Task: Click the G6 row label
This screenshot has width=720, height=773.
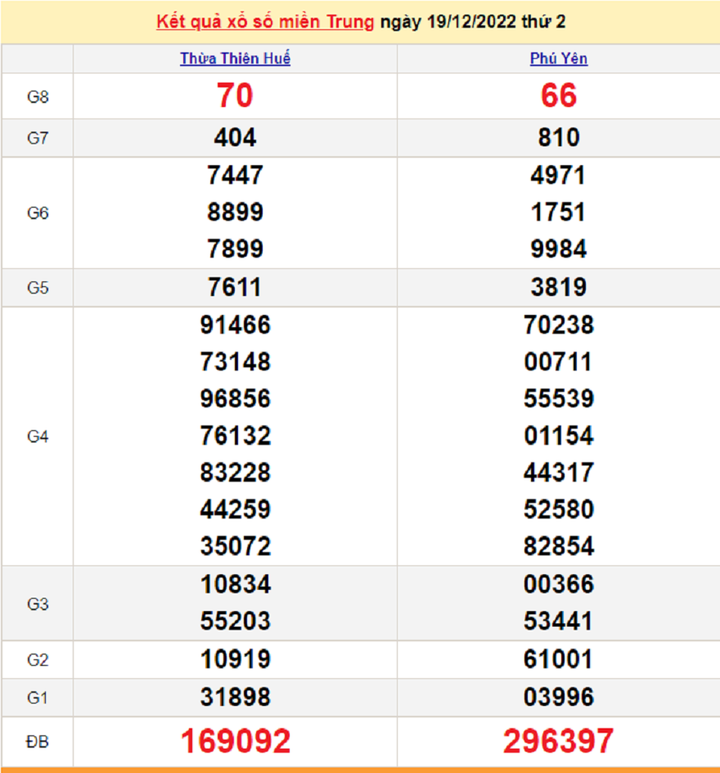Action: point(38,213)
